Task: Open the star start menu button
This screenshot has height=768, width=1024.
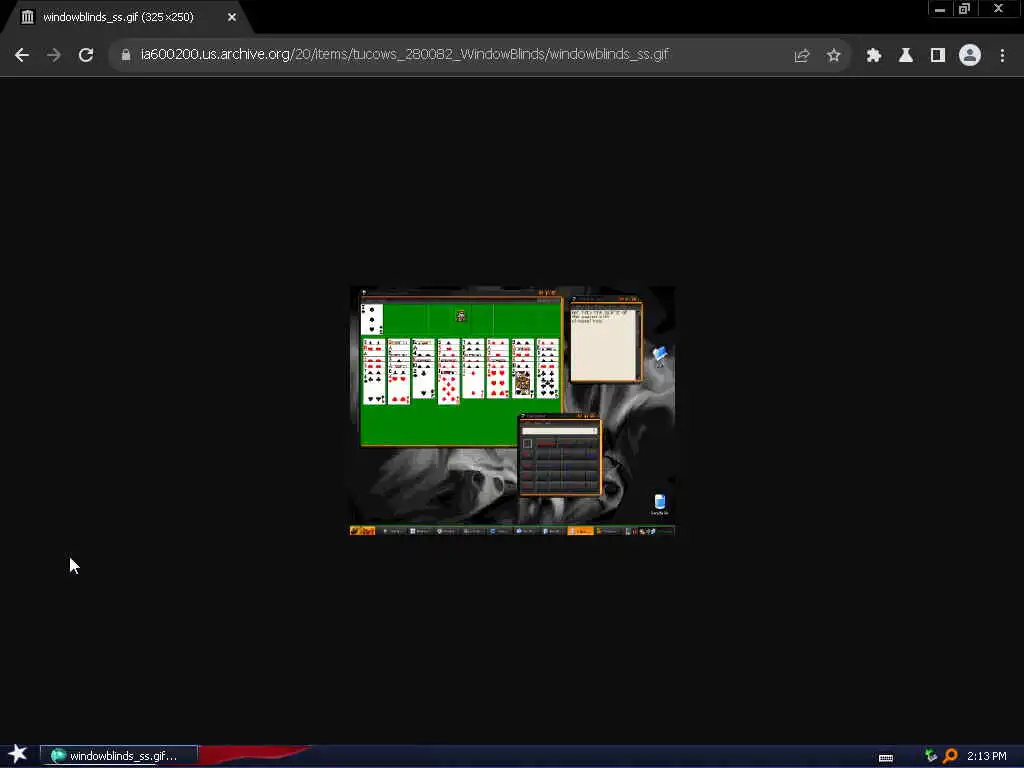Action: click(18, 754)
